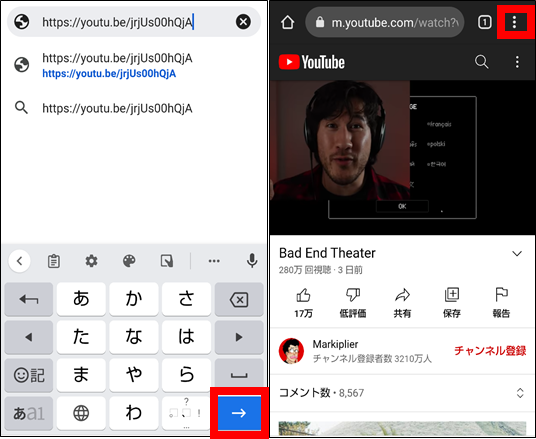Tap the backspace delete key
Screen dimensions: 536x439
pyautogui.click(x=239, y=299)
